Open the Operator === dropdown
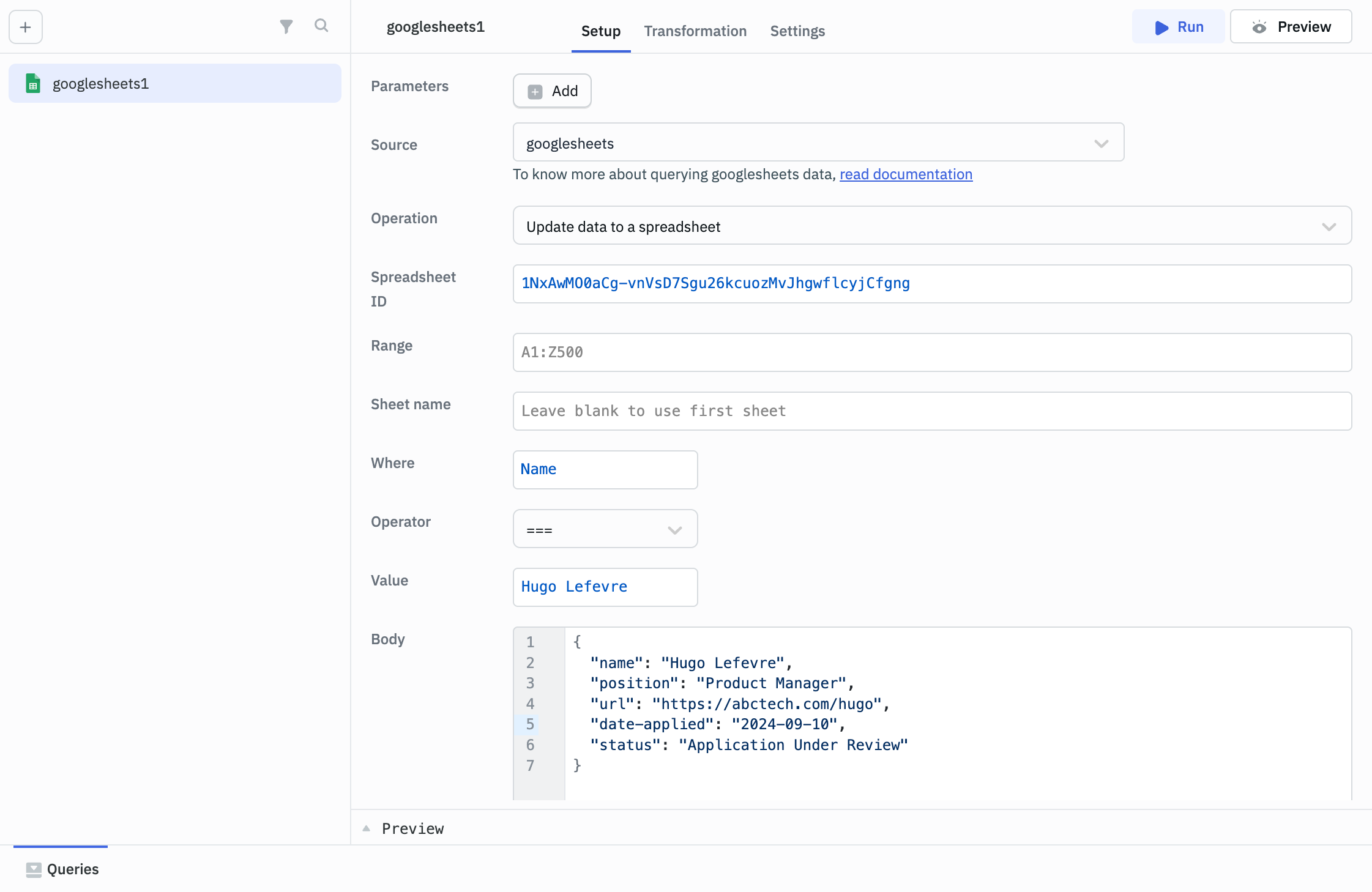1372x892 pixels. pyautogui.click(x=605, y=530)
